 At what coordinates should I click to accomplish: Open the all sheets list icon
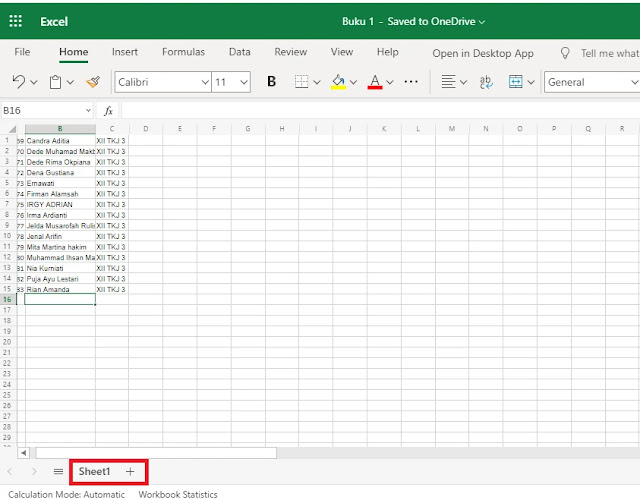point(58,471)
